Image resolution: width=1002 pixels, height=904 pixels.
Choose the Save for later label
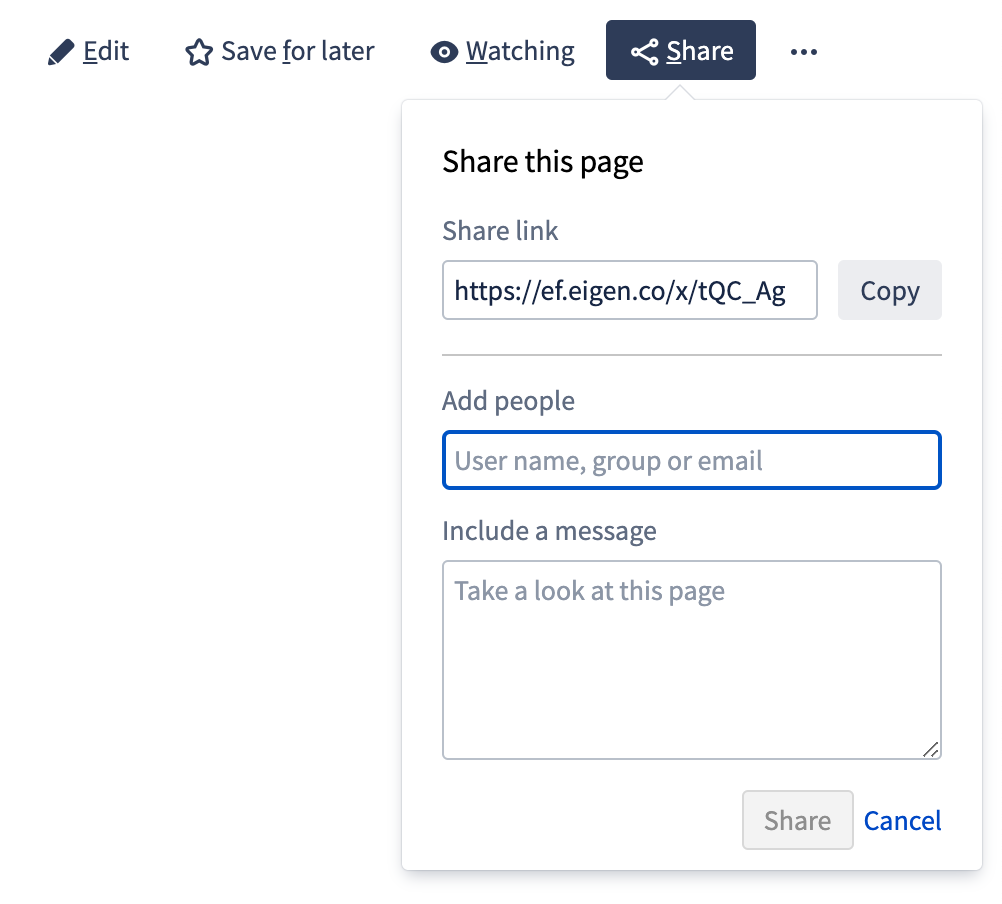(298, 51)
